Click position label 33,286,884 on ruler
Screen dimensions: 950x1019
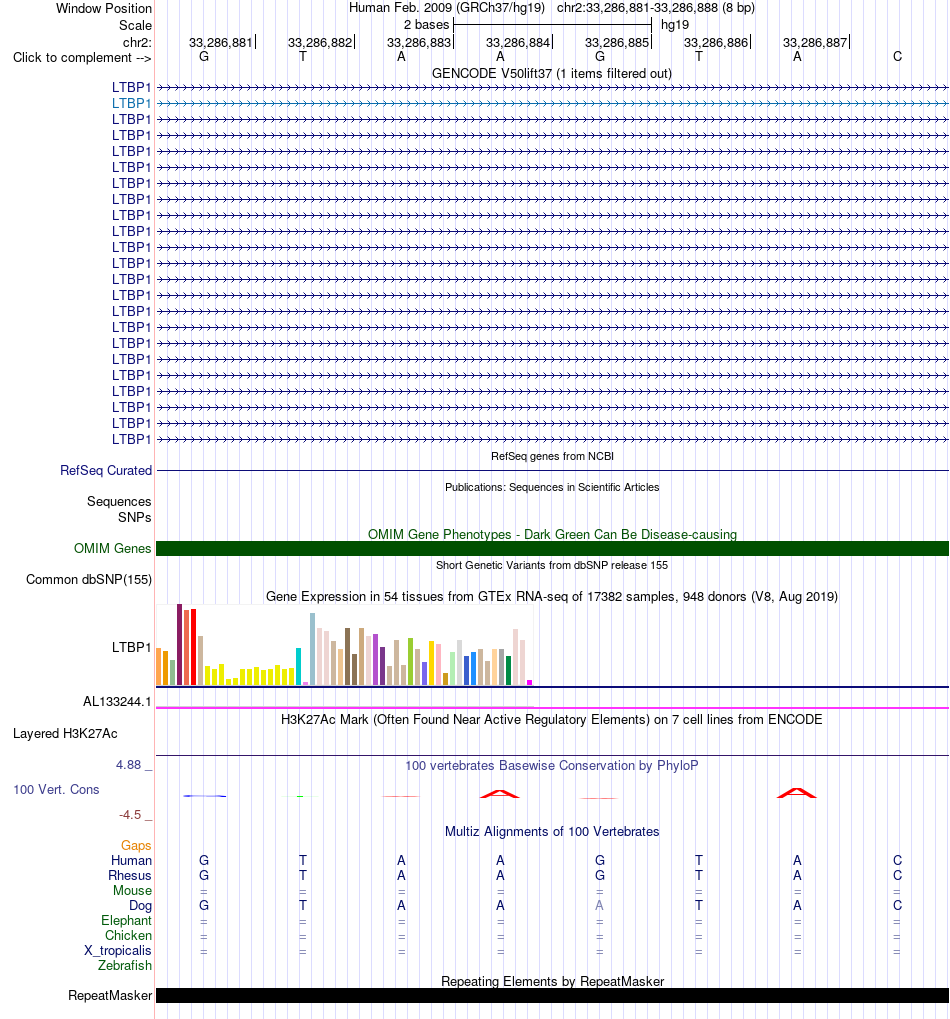(518, 43)
